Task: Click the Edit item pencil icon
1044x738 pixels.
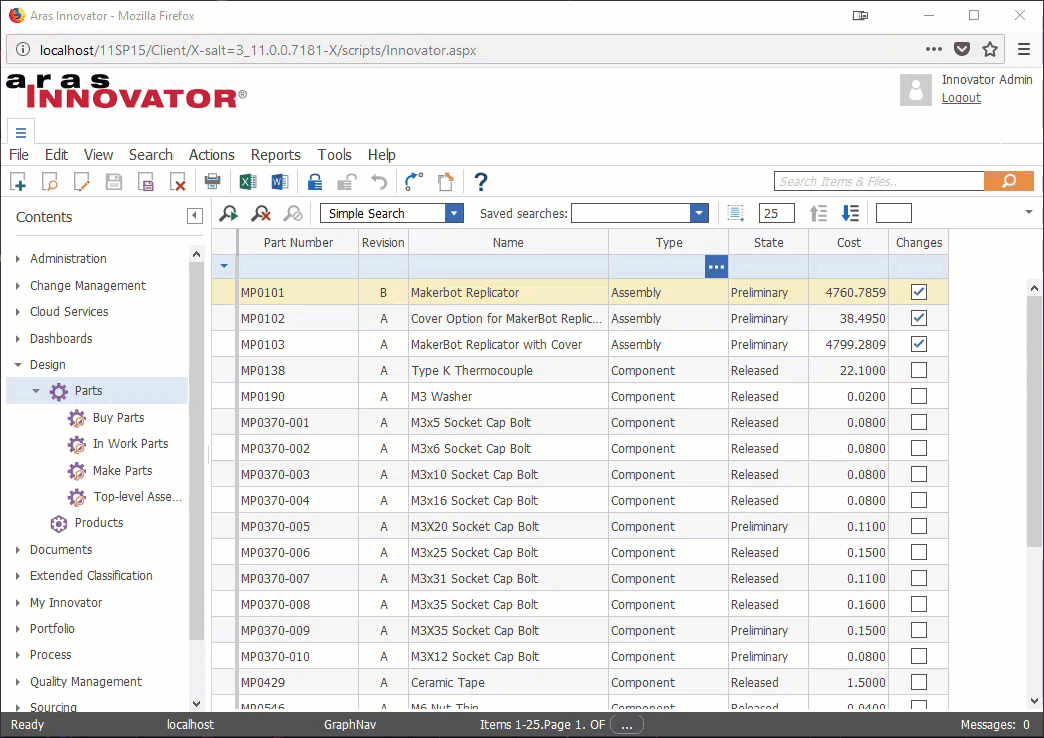Action: (82, 182)
